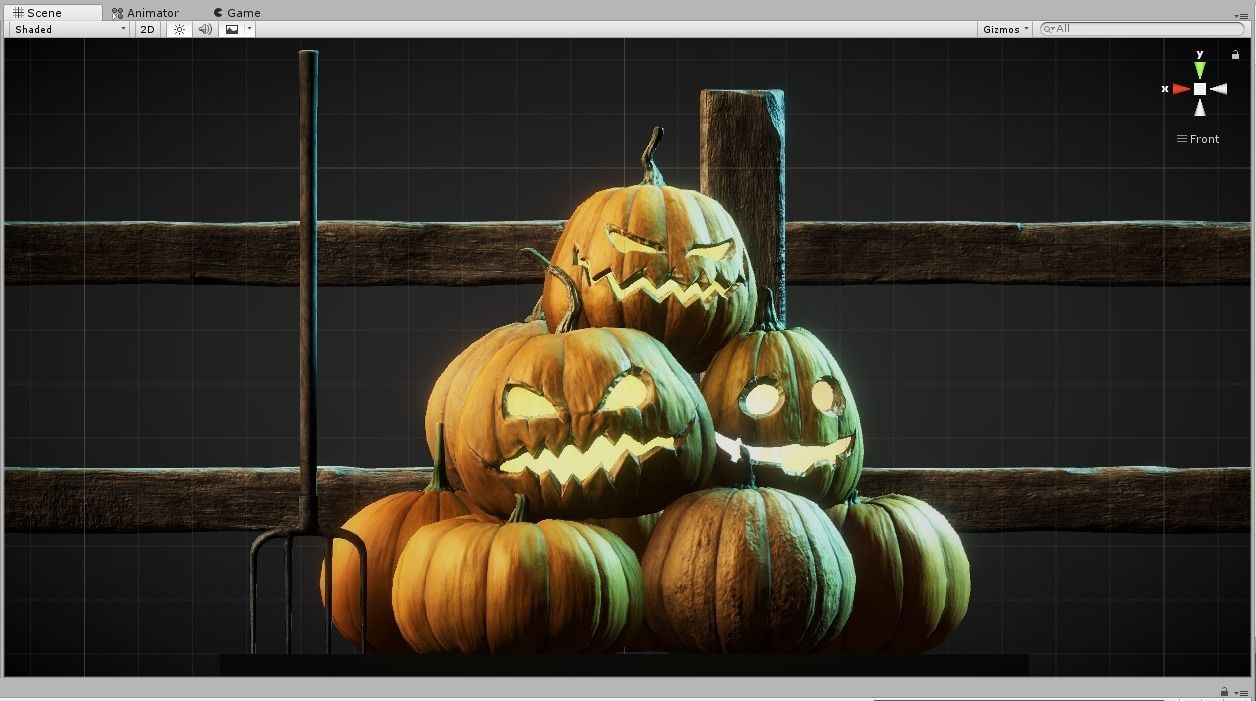Open the search filter magnifier dropdown

tap(1049, 29)
